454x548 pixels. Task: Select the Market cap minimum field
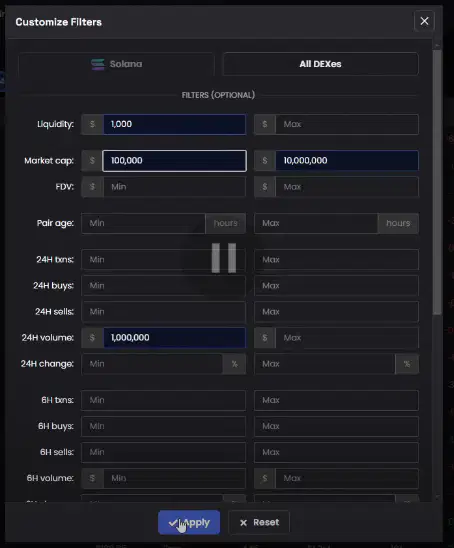[174, 161]
